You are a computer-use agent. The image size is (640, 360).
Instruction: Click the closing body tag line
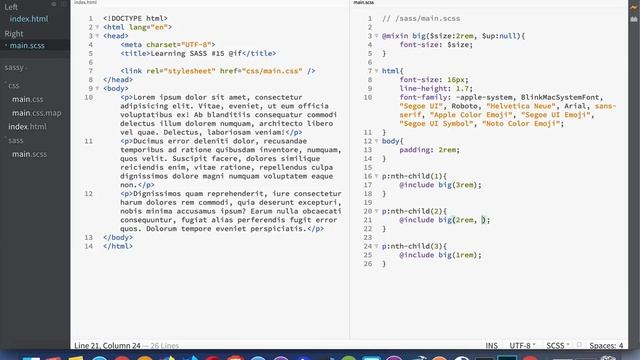coord(118,238)
